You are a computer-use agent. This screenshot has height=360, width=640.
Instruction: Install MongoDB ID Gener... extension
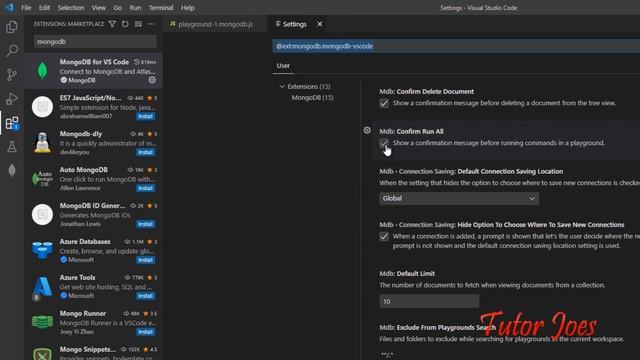point(145,224)
